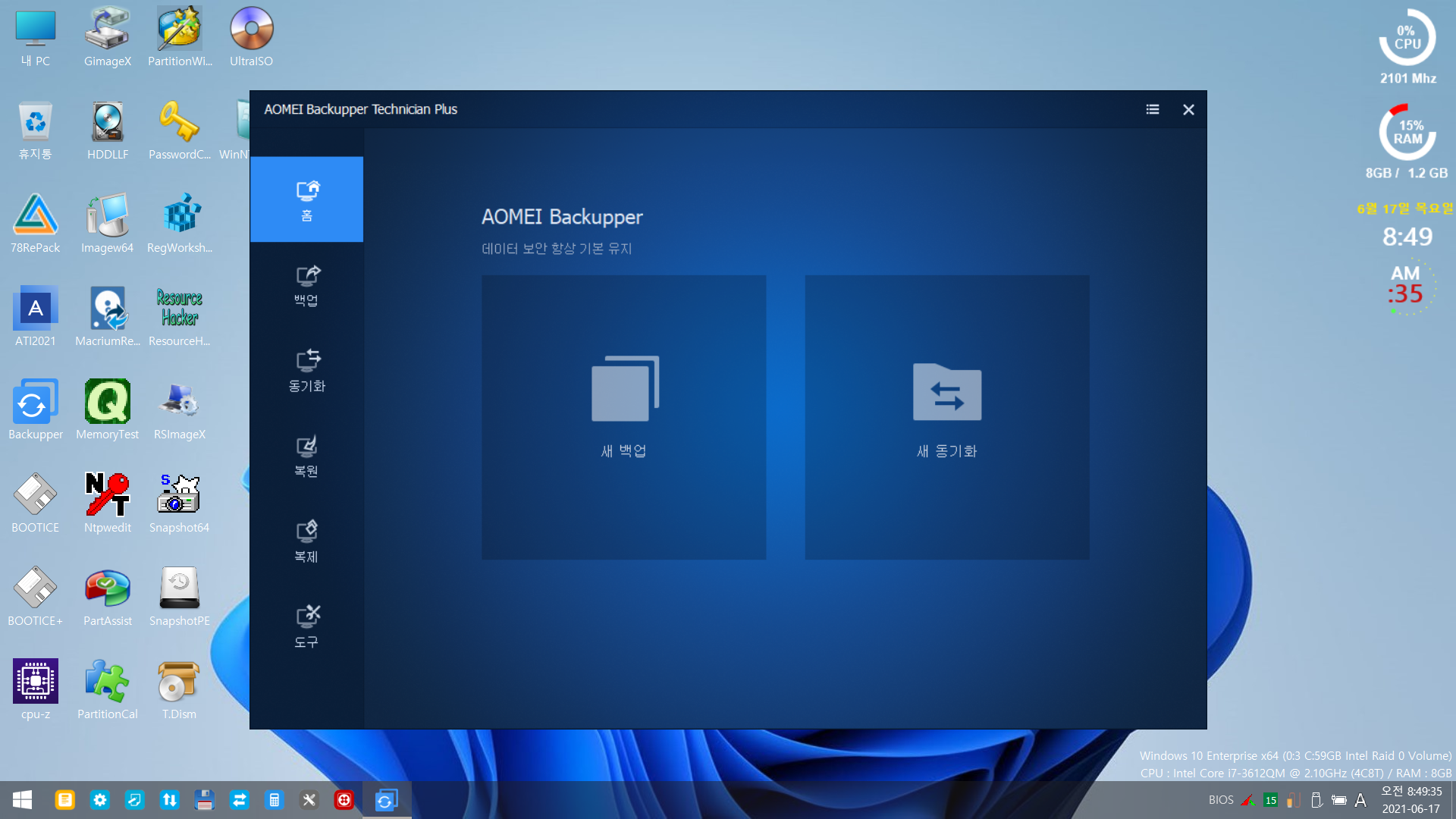This screenshot has height=819, width=1456.
Task: Launch Snapshot64 from the desktop
Action: pyautogui.click(x=180, y=504)
